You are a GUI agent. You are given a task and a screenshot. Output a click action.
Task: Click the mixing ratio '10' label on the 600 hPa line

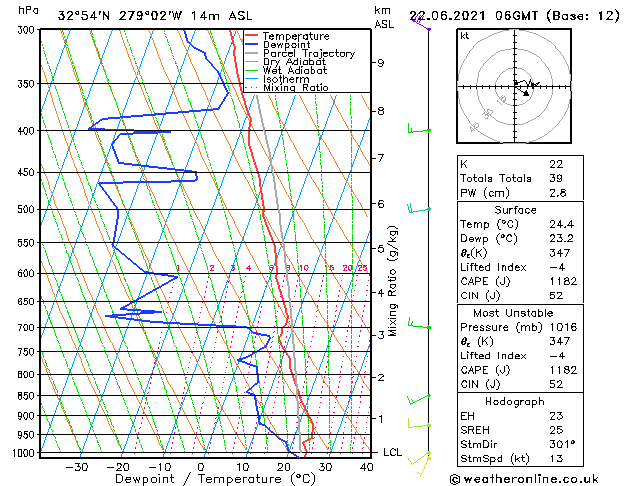coord(304,268)
